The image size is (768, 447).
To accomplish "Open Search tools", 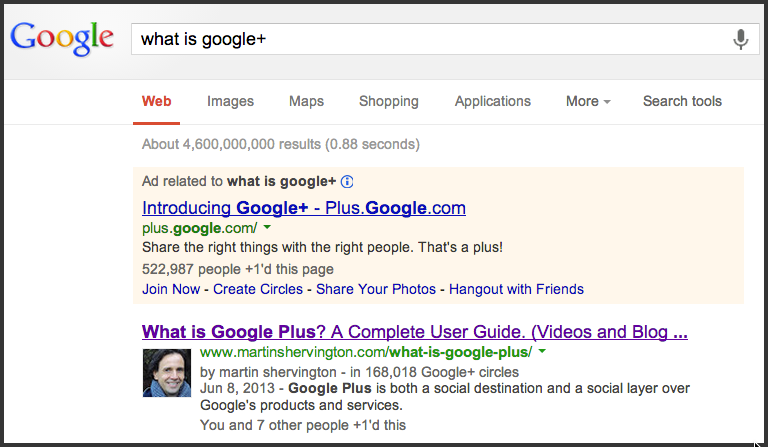I will coord(682,101).
